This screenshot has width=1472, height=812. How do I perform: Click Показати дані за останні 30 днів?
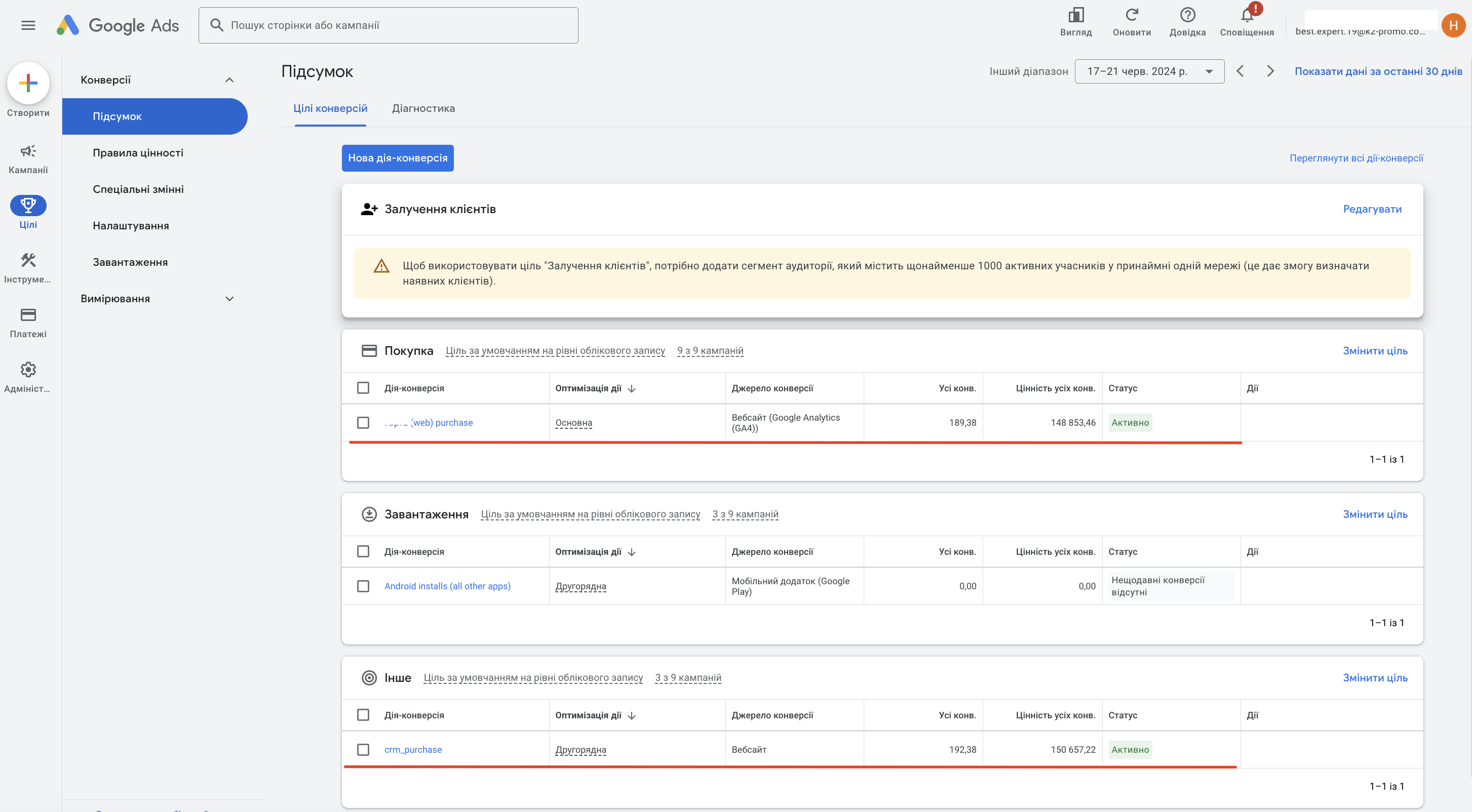pos(1378,71)
